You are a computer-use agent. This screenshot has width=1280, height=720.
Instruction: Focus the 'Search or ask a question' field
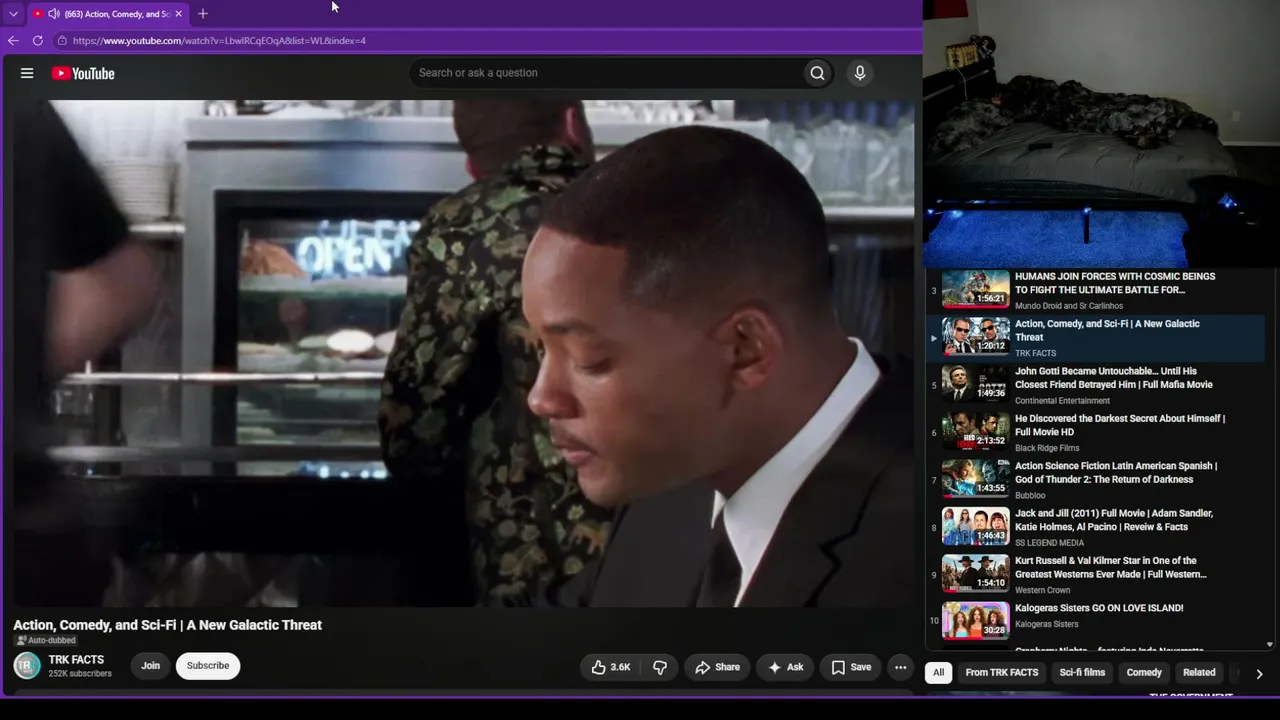[x=606, y=73]
